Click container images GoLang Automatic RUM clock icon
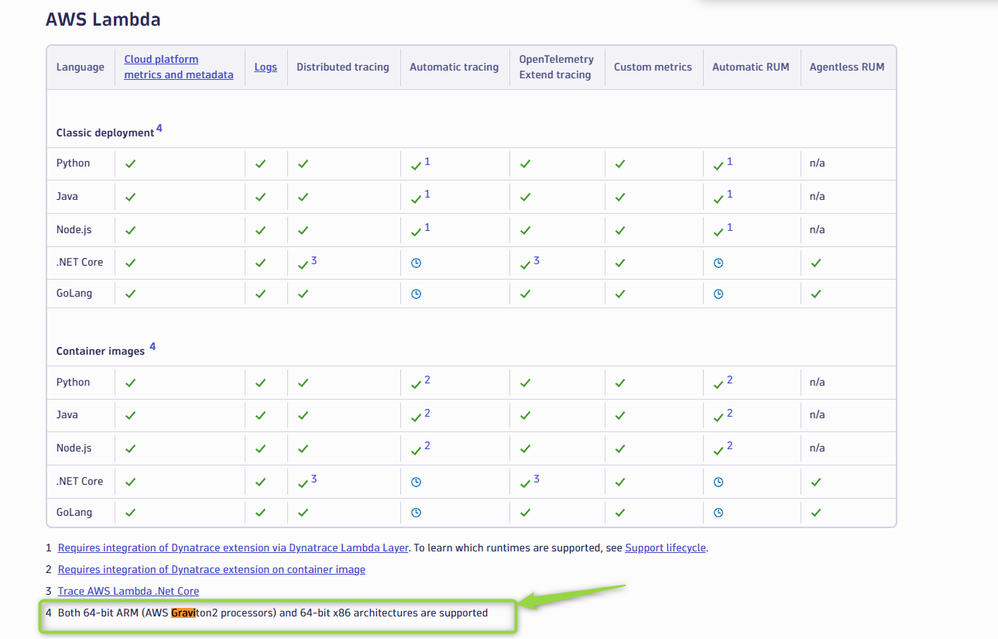Viewport: 998px width, 639px height. 718,513
